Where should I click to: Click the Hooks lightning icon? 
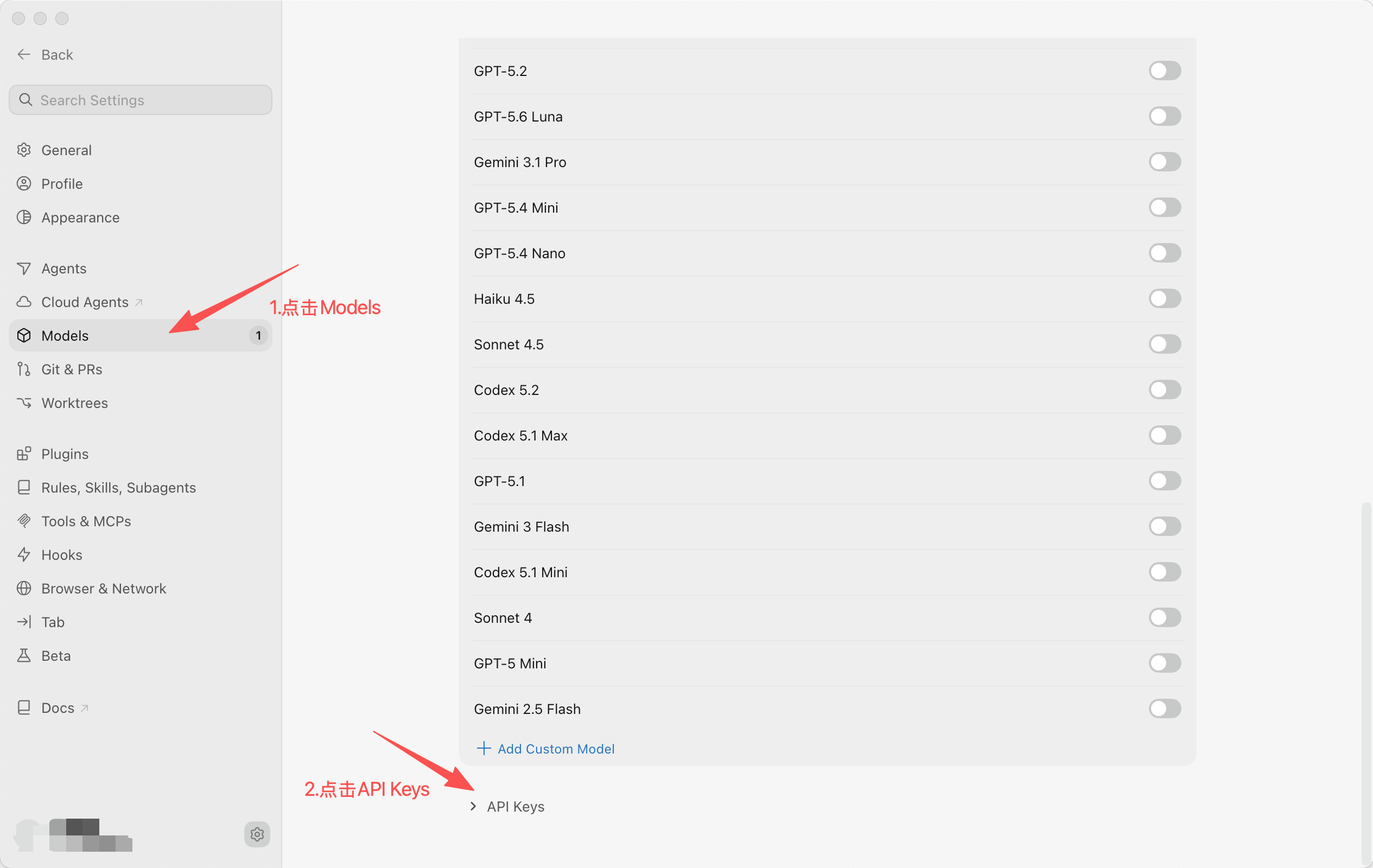[x=24, y=554]
